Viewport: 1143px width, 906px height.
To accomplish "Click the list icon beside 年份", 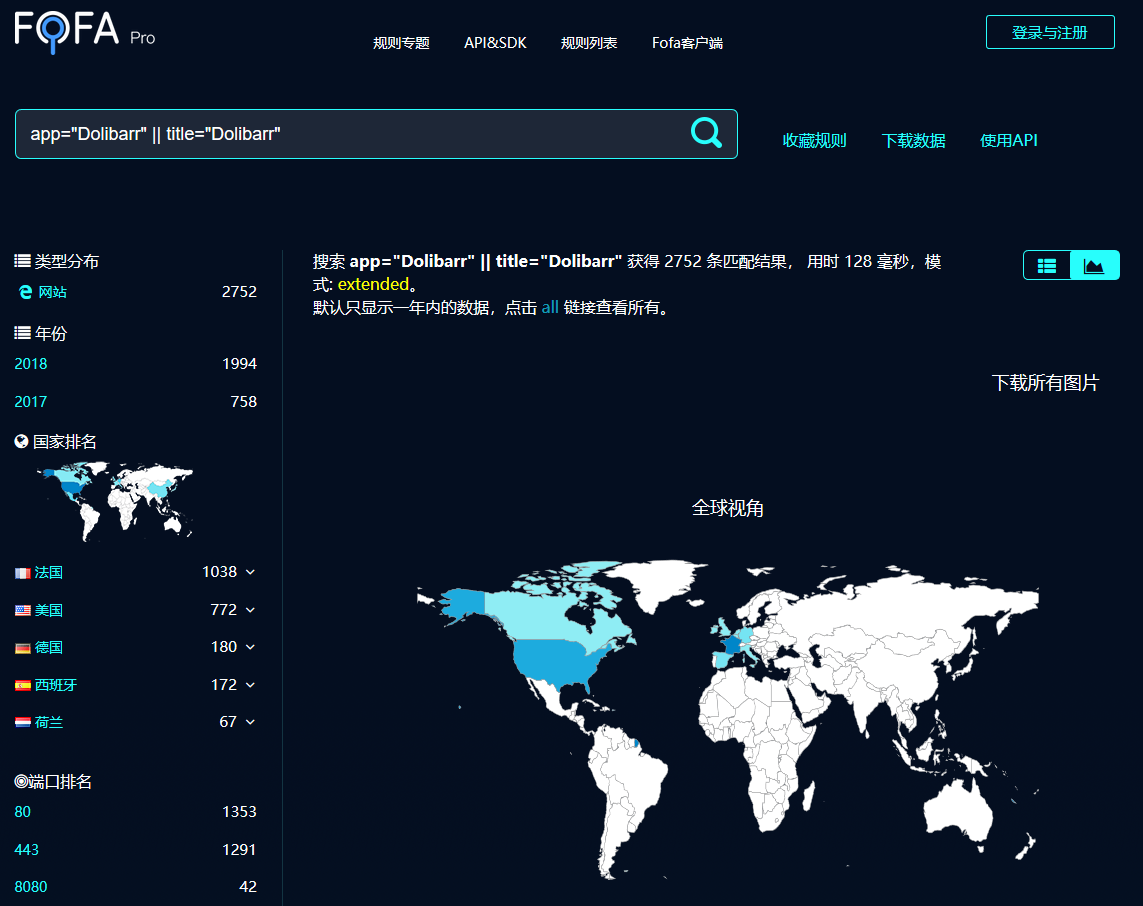I will 23,333.
